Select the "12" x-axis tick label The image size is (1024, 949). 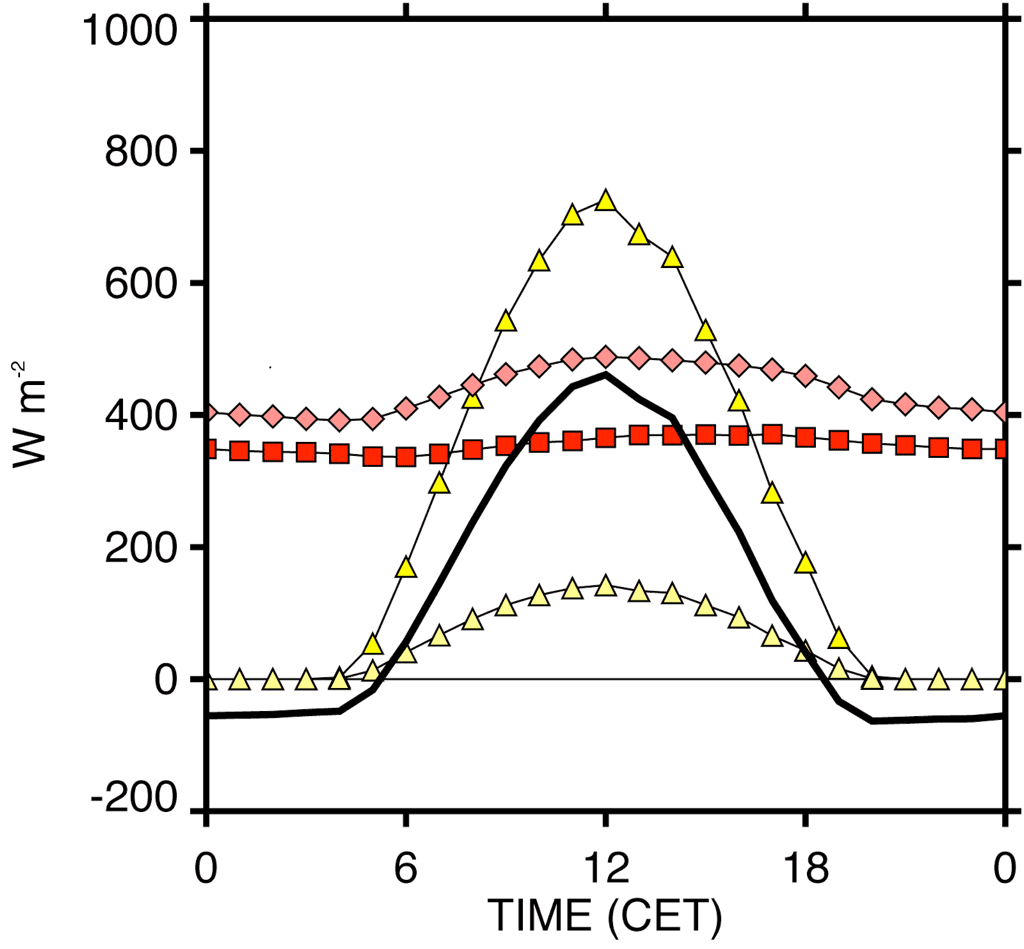coord(605,868)
